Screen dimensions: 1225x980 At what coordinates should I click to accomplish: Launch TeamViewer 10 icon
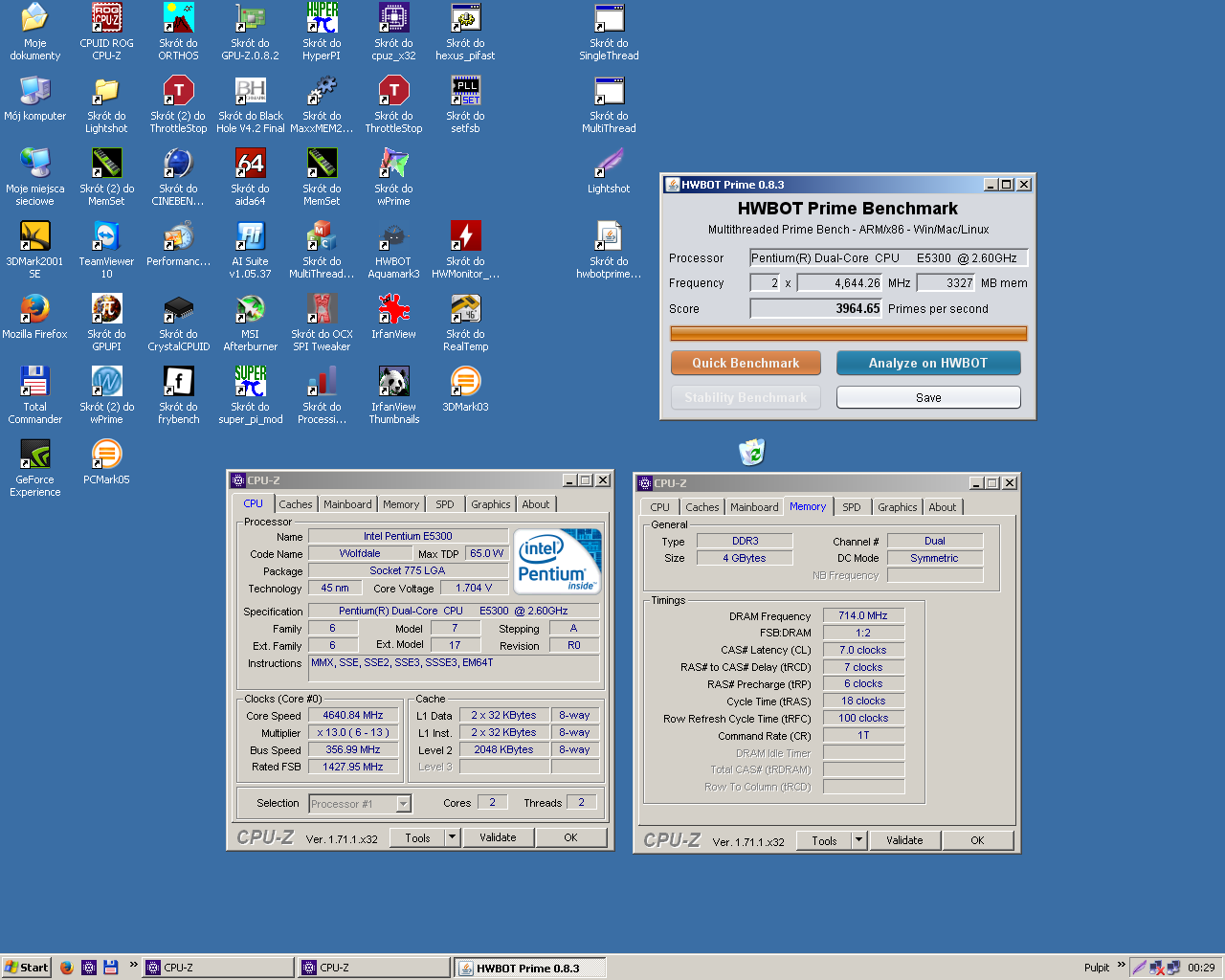106,250
